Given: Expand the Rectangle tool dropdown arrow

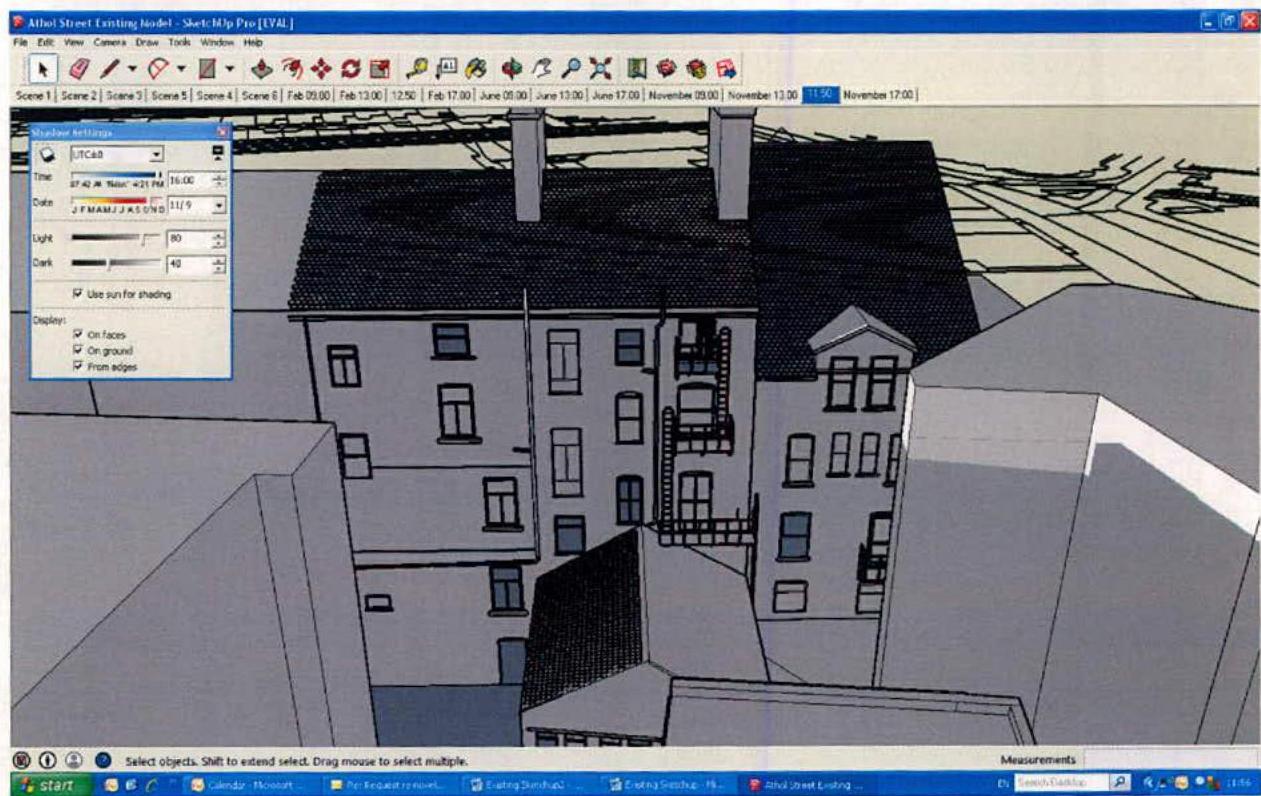Looking at the screenshot, I should coord(231,68).
